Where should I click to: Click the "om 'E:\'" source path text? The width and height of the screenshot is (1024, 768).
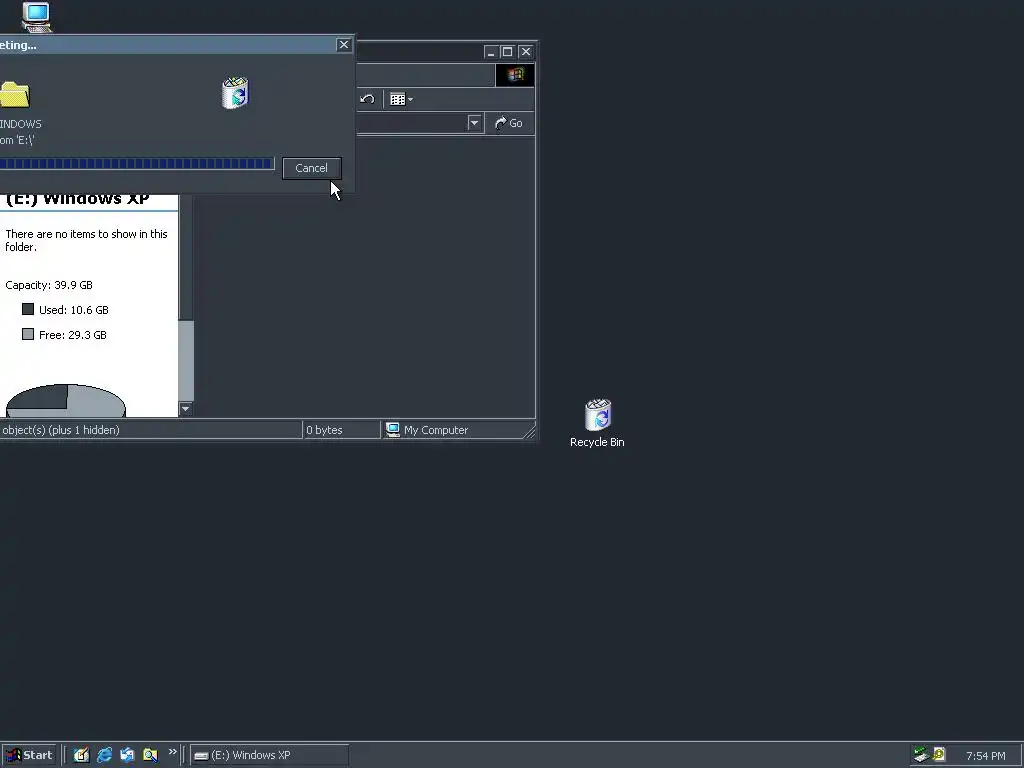point(17,140)
